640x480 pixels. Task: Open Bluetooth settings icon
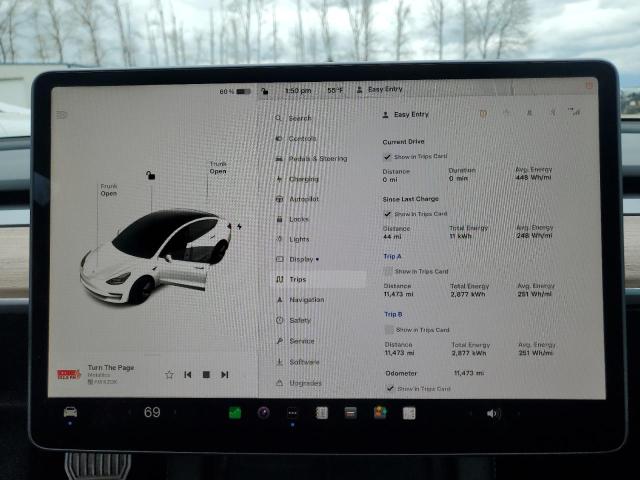click(553, 112)
